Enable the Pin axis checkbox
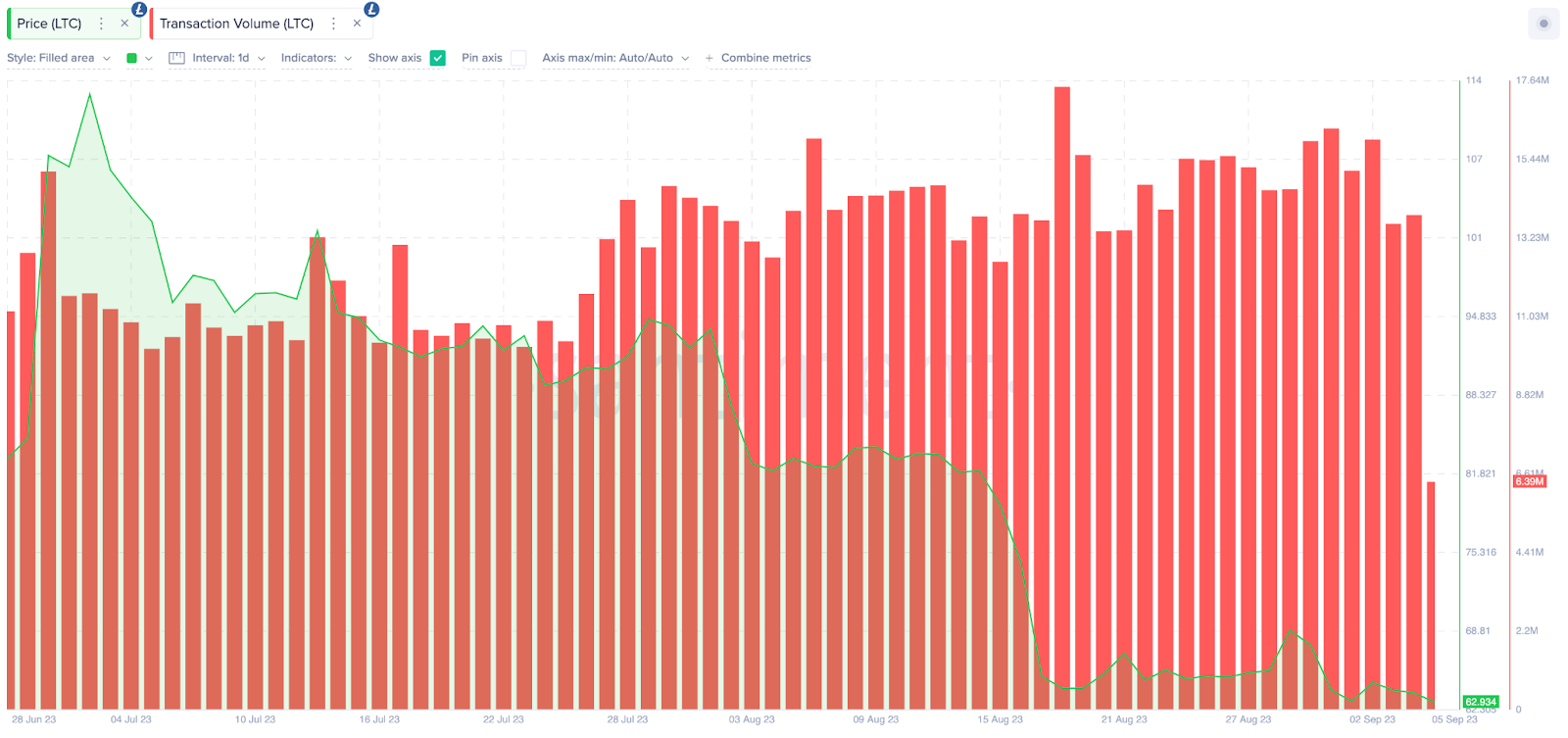The width and height of the screenshot is (1568, 738). (518, 58)
